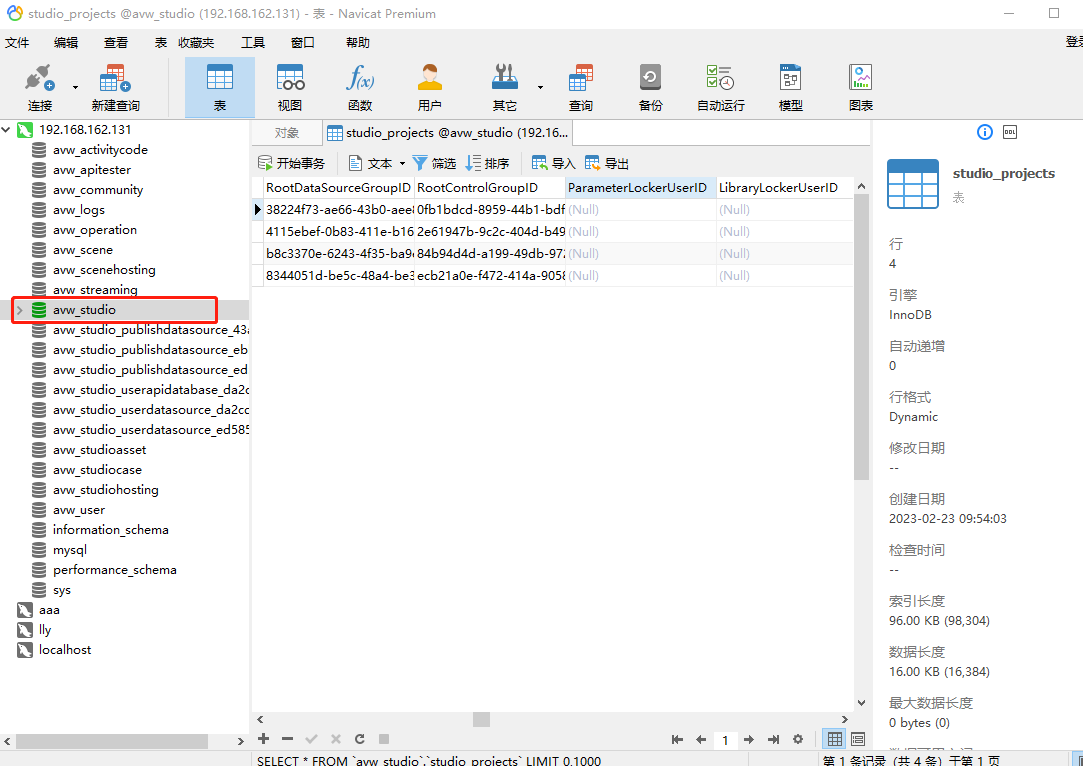The width and height of the screenshot is (1083, 766).
Task: Click the Others (其它) tools icon
Action: point(505,88)
